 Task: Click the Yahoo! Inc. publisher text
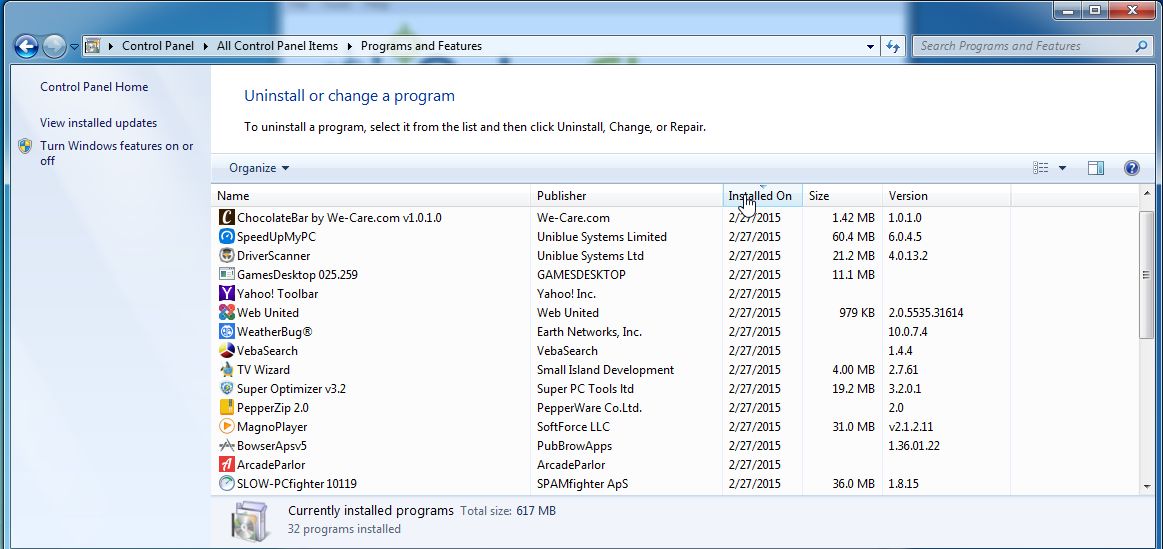pos(566,294)
